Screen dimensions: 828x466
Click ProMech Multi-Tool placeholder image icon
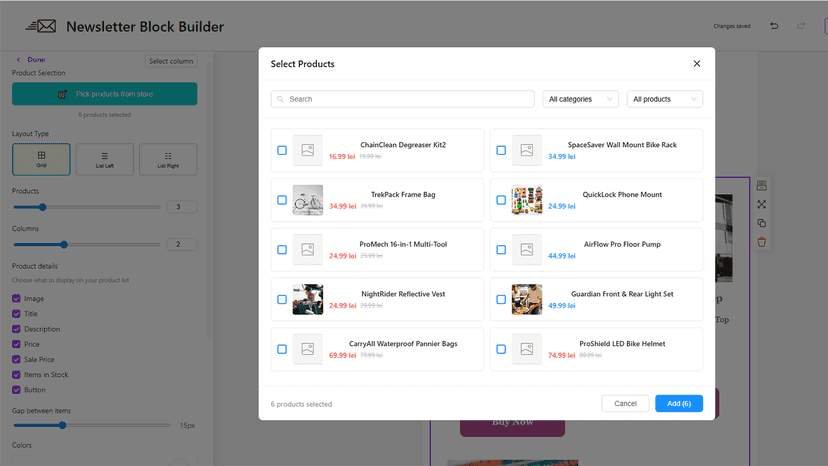coord(308,249)
